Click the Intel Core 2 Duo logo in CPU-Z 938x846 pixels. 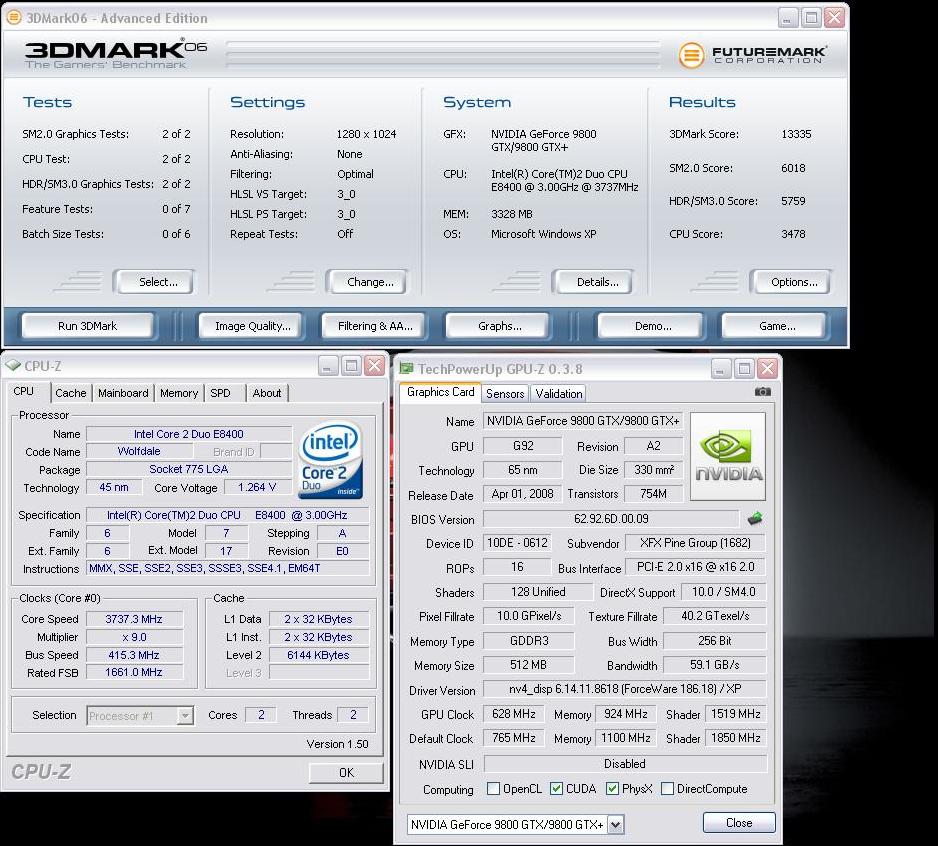point(330,460)
